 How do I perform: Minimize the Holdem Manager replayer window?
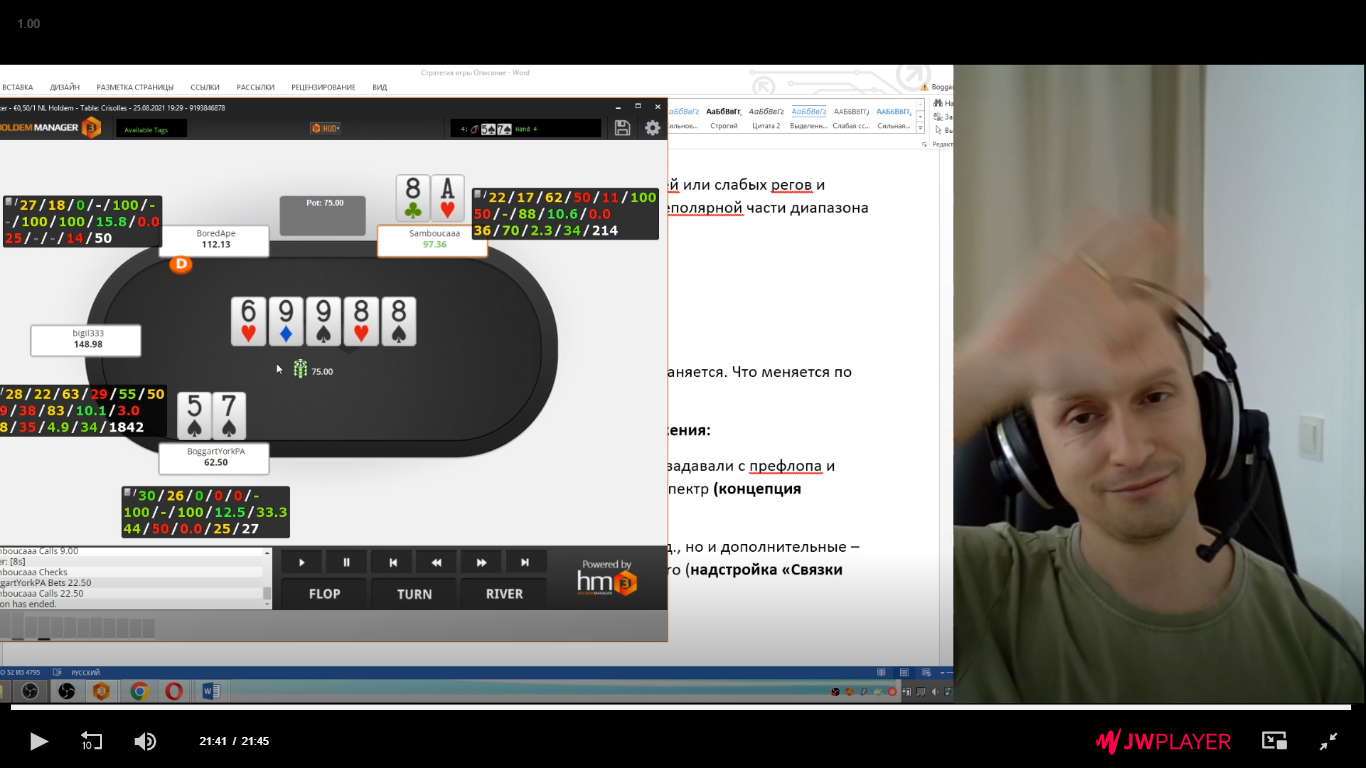[616, 106]
